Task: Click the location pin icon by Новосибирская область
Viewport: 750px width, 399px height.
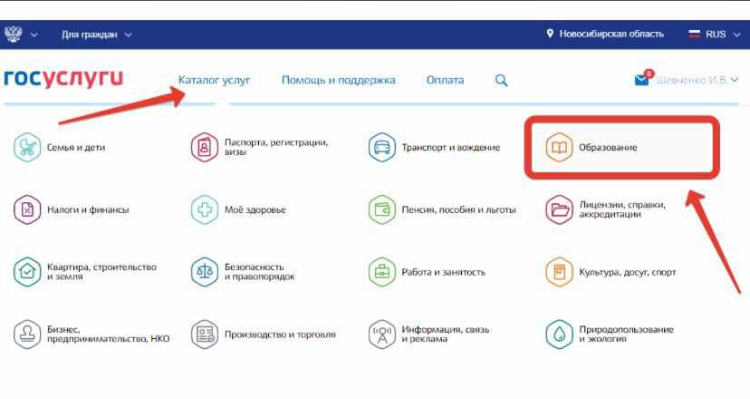Action: tap(550, 33)
